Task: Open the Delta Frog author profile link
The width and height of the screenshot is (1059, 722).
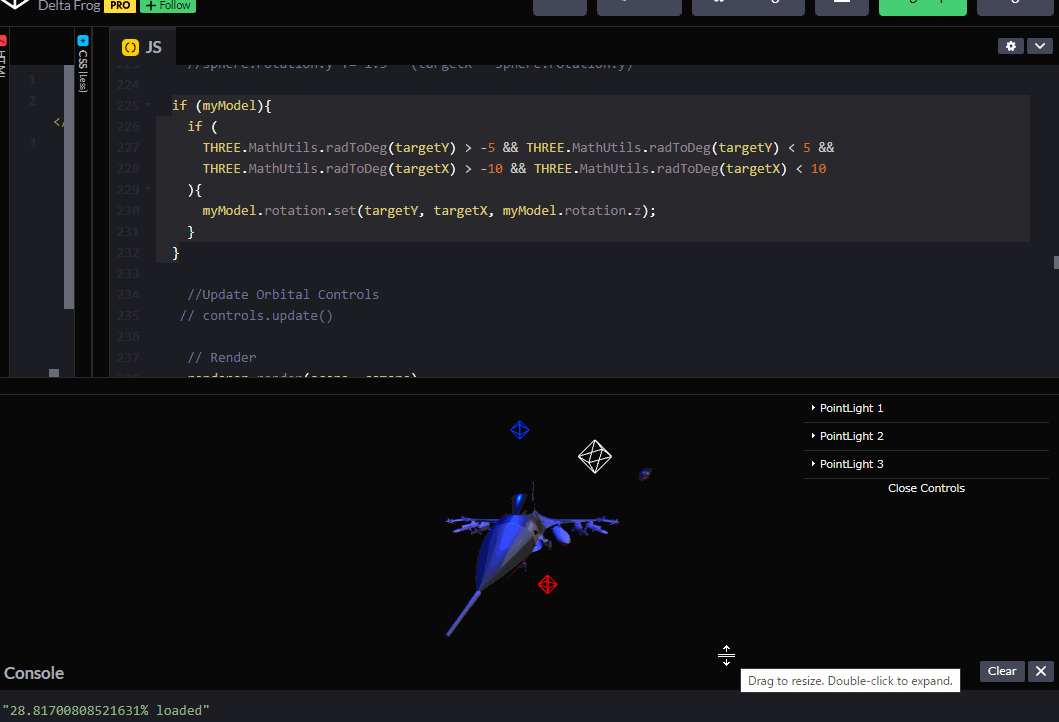Action: 69,5
